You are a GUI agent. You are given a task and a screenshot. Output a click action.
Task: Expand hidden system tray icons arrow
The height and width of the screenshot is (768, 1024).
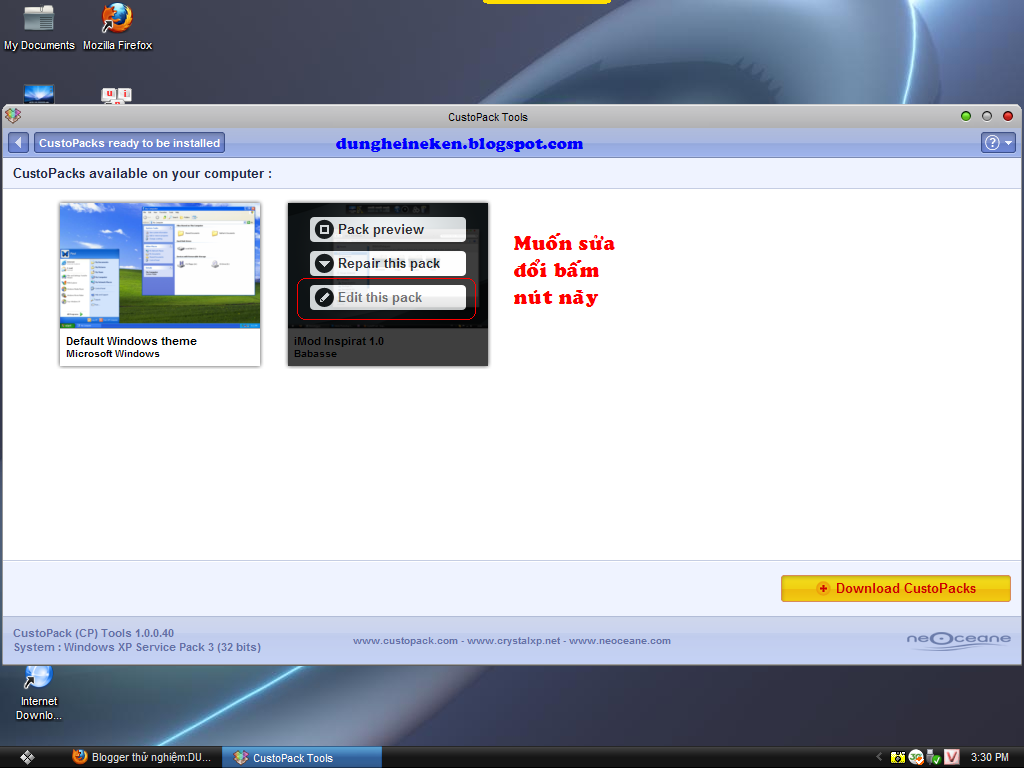[879, 757]
